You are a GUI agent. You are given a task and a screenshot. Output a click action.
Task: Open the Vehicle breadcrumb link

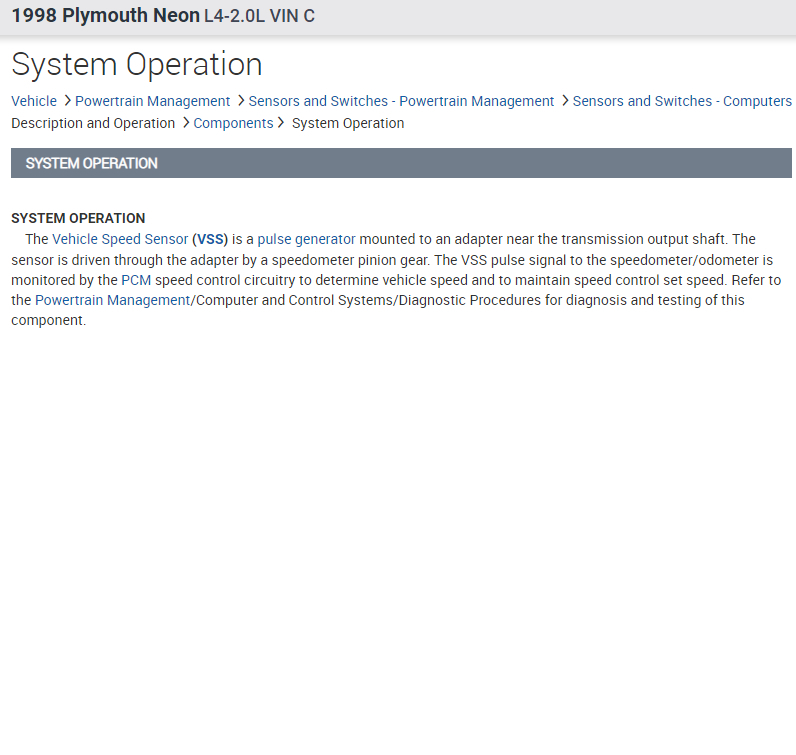click(34, 101)
